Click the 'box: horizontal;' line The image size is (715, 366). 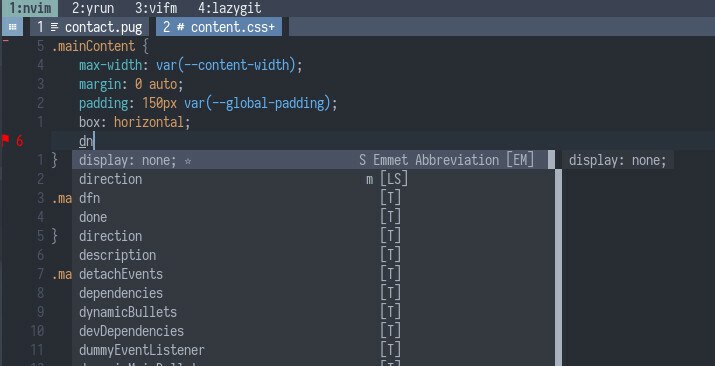pyautogui.click(x=135, y=122)
